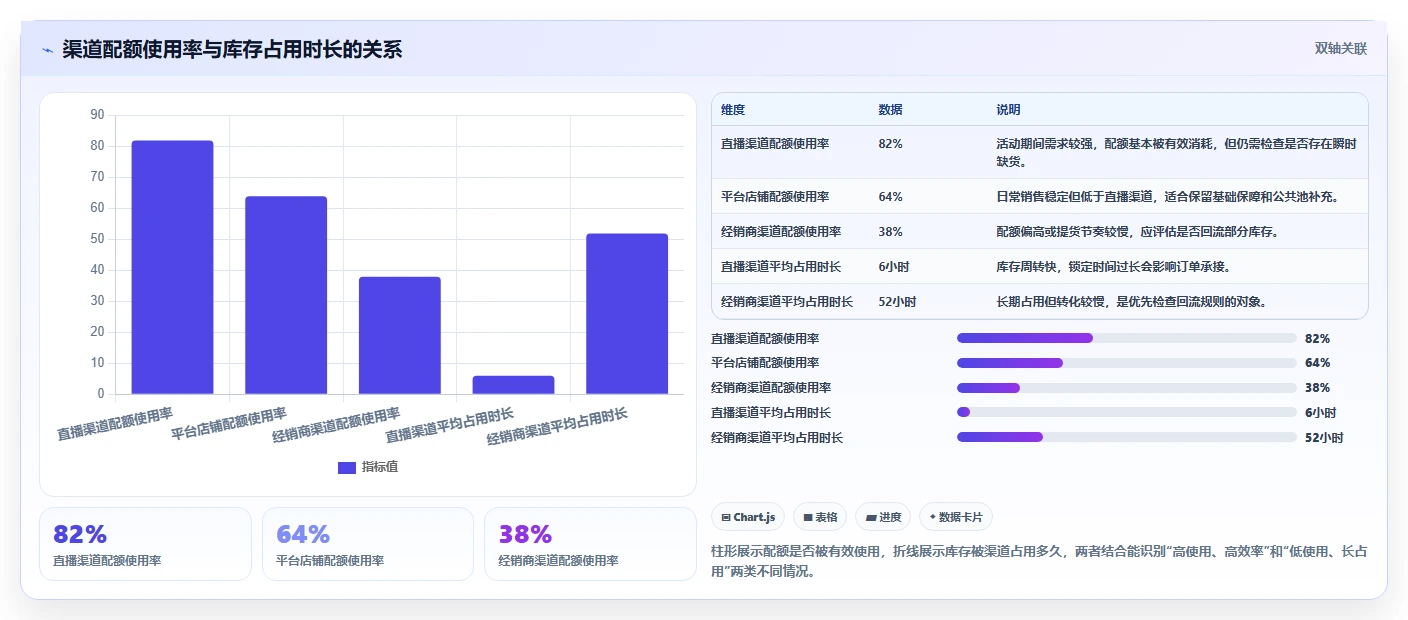Click the 数据 table column header
This screenshot has height=620, width=1408.
pos(890,110)
